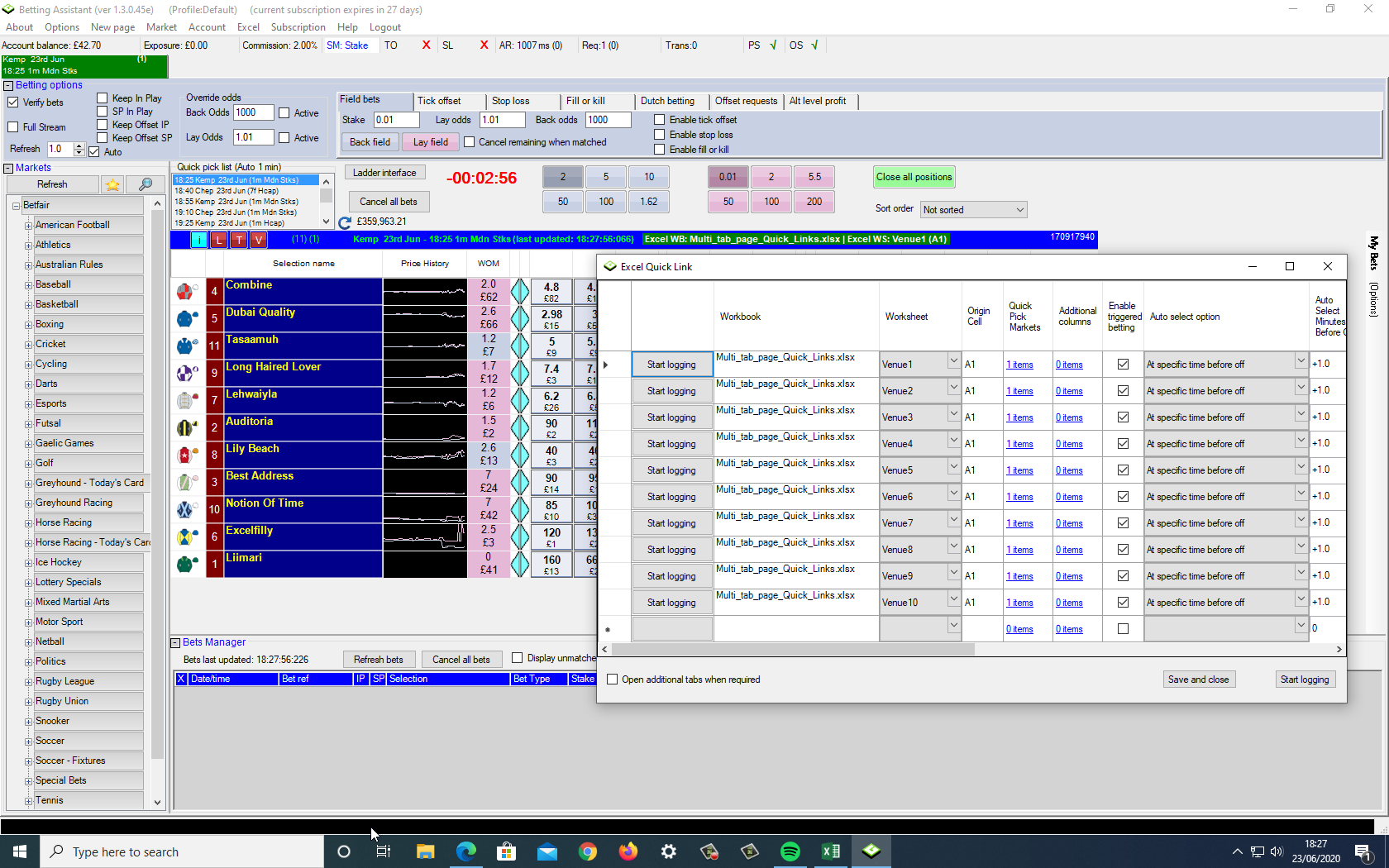Open the Excel menu
The height and width of the screenshot is (868, 1389).
[248, 27]
